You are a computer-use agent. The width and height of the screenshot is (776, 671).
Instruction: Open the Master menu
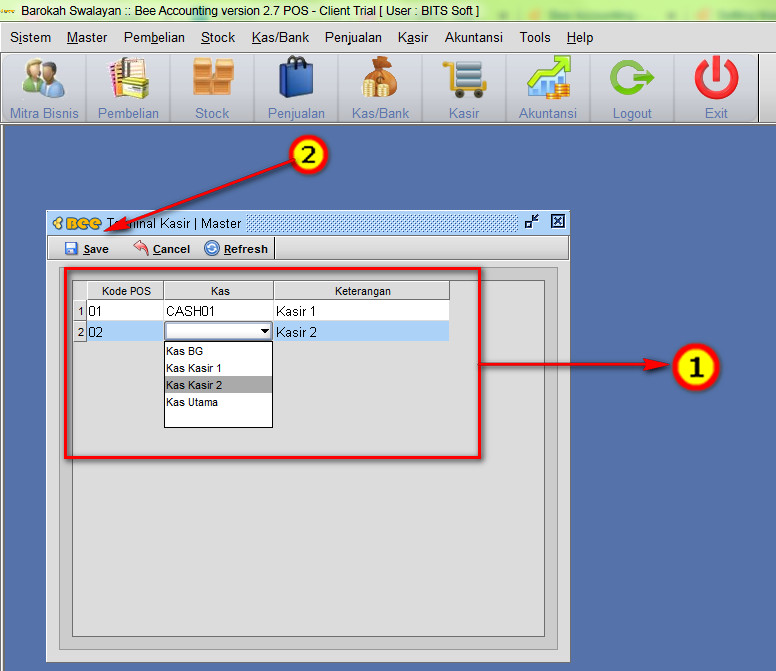(87, 38)
